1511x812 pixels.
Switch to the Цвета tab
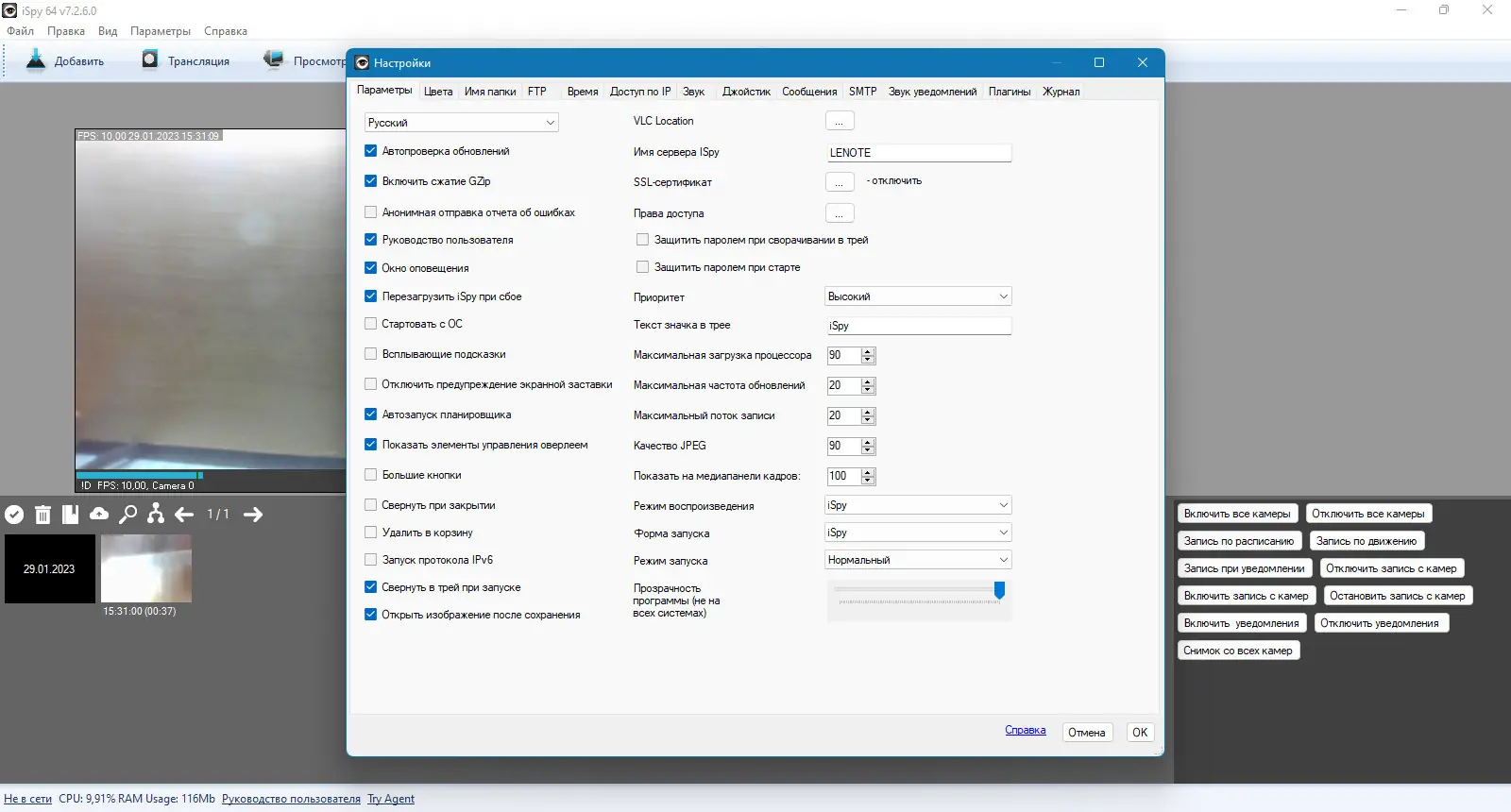point(438,92)
